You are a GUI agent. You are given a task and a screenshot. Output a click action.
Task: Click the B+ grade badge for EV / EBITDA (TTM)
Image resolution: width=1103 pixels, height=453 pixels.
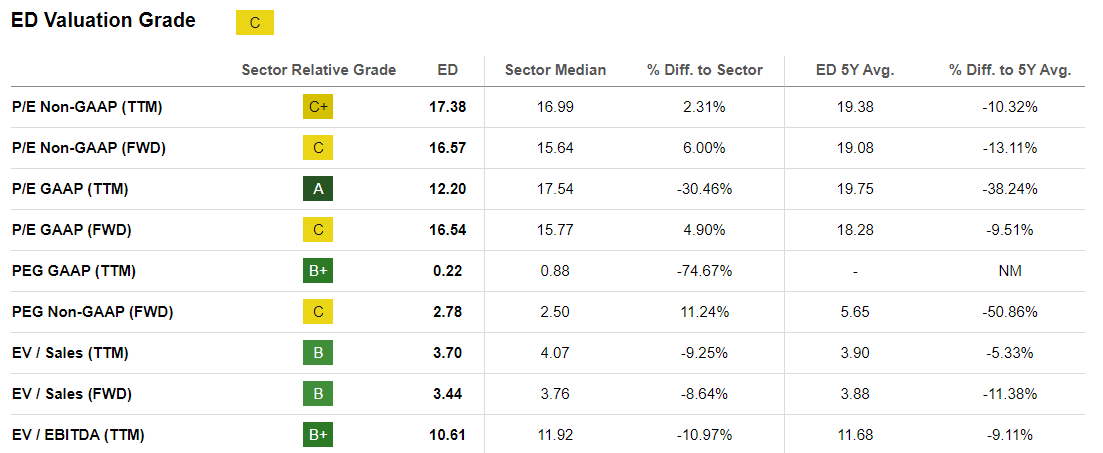pyautogui.click(x=318, y=435)
